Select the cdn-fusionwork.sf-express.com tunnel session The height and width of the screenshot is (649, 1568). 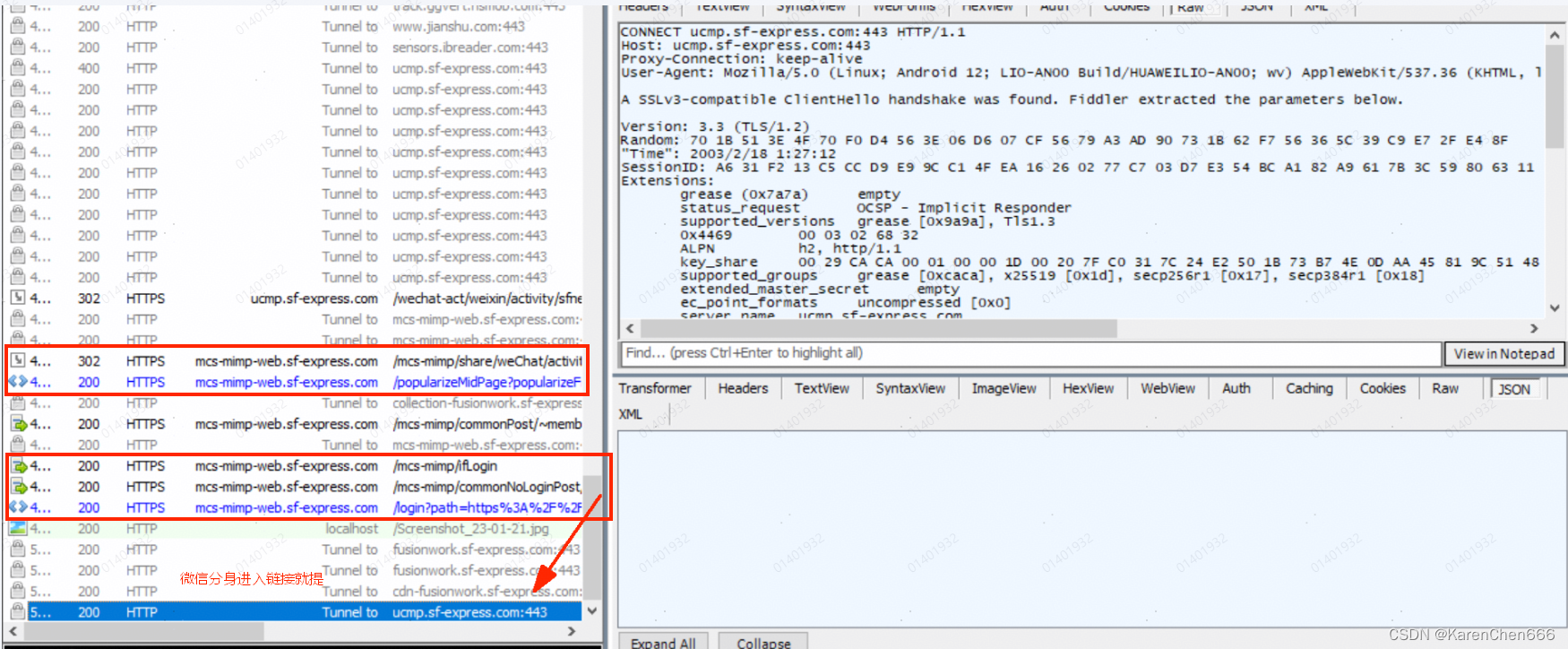point(294,591)
